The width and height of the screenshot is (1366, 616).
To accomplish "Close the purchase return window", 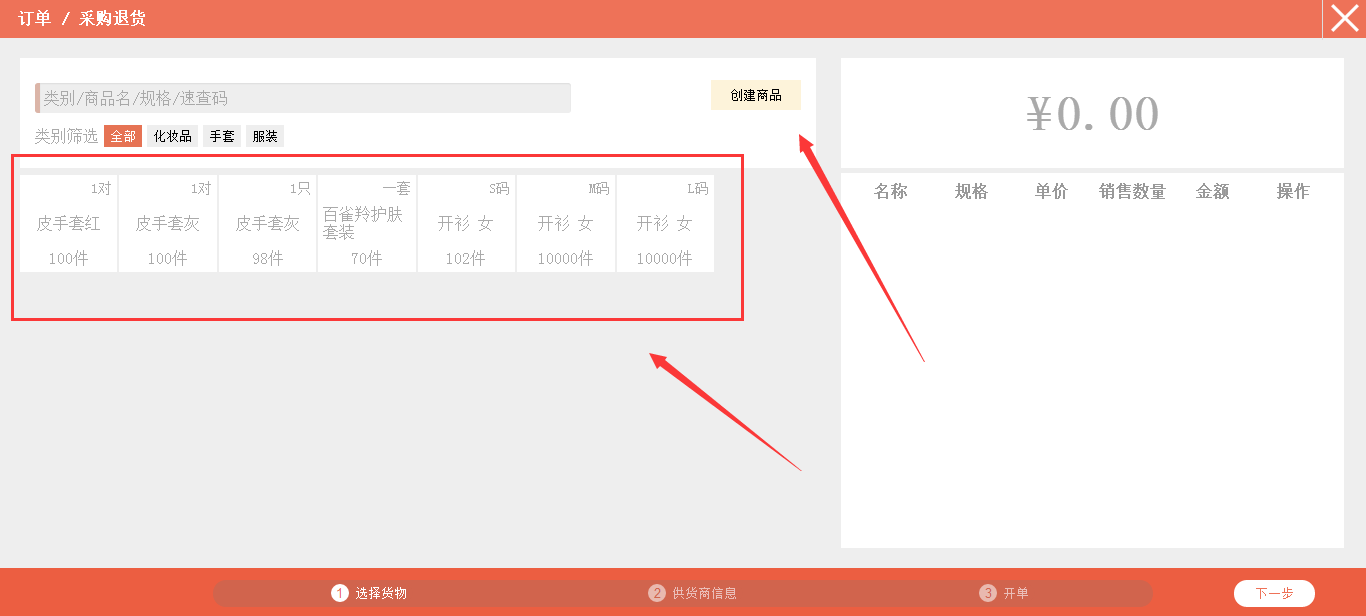I will point(1344,18).
